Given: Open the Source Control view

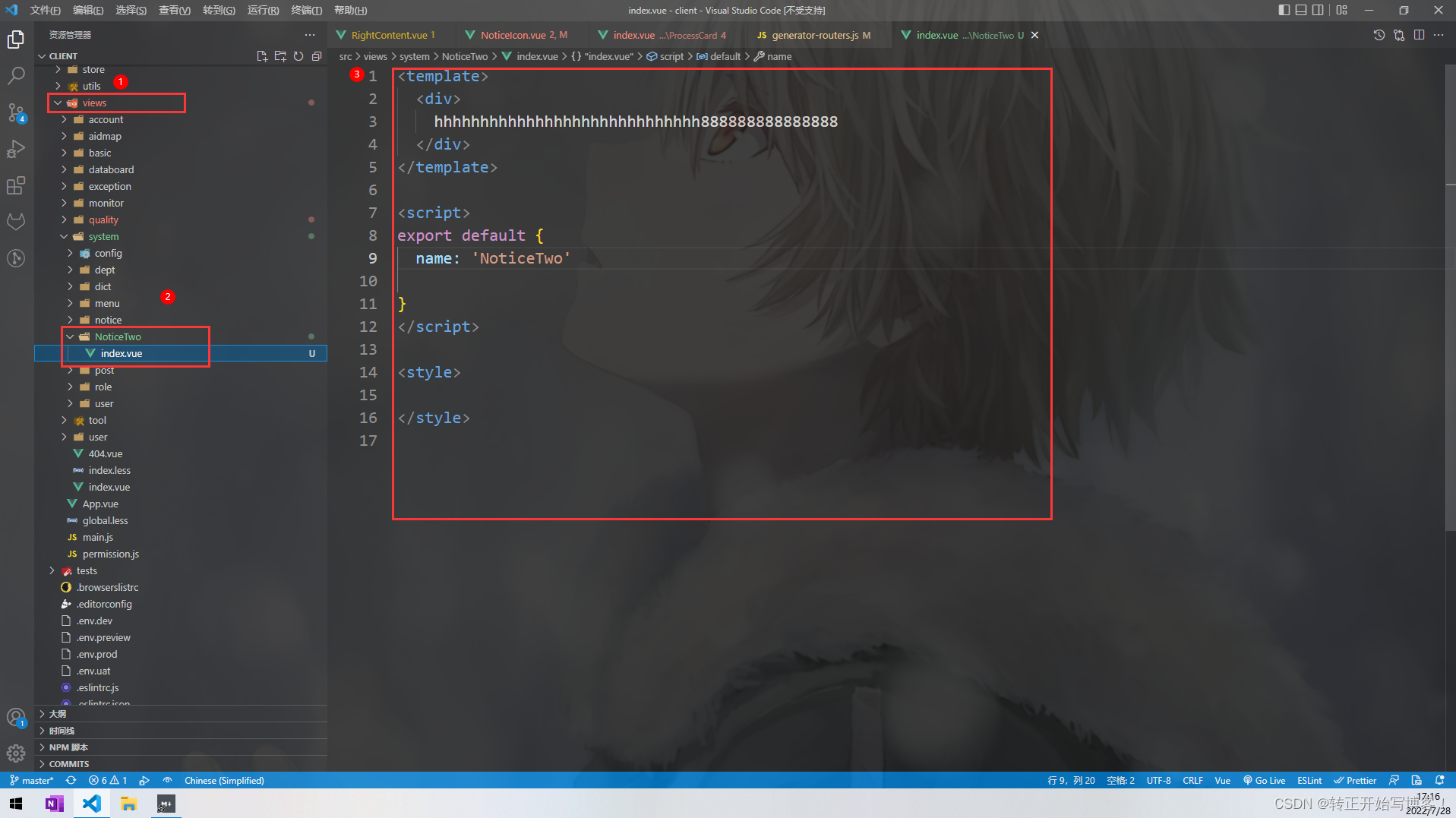Looking at the screenshot, I should [x=16, y=112].
